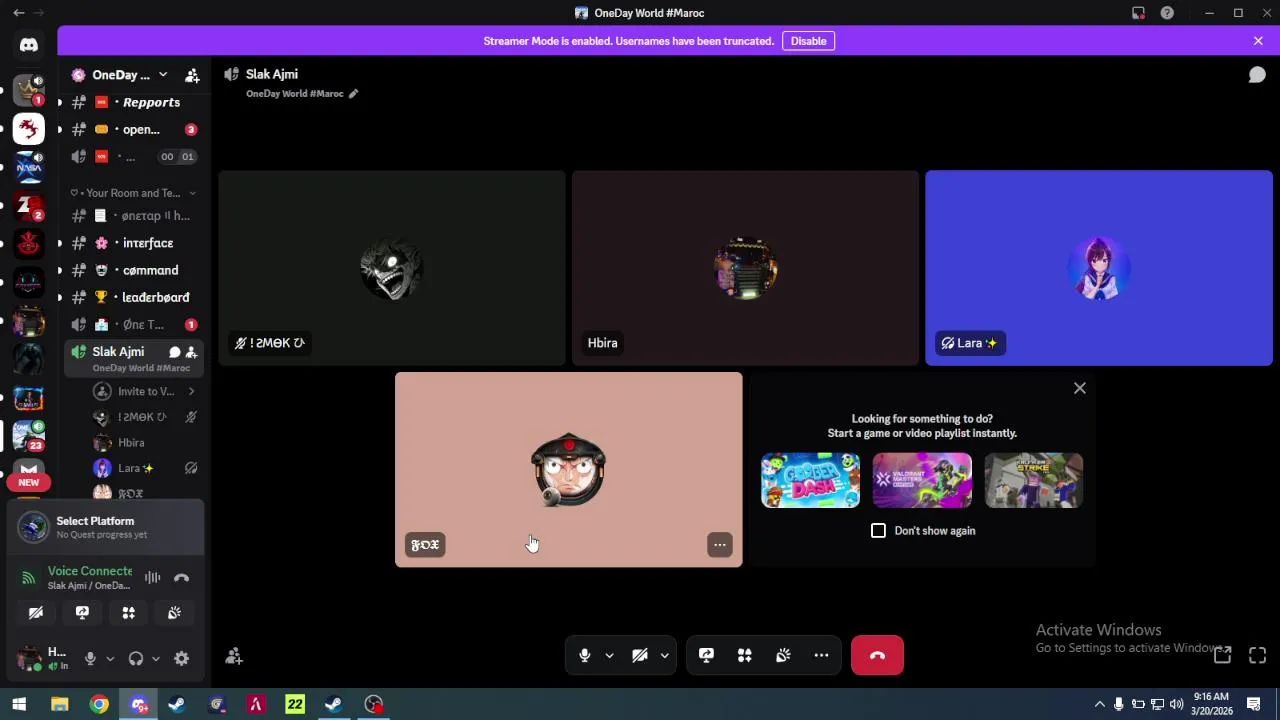Viewport: 1280px width, 720px height.
Task: Edit voice channel status pencil icon
Action: click(353, 94)
